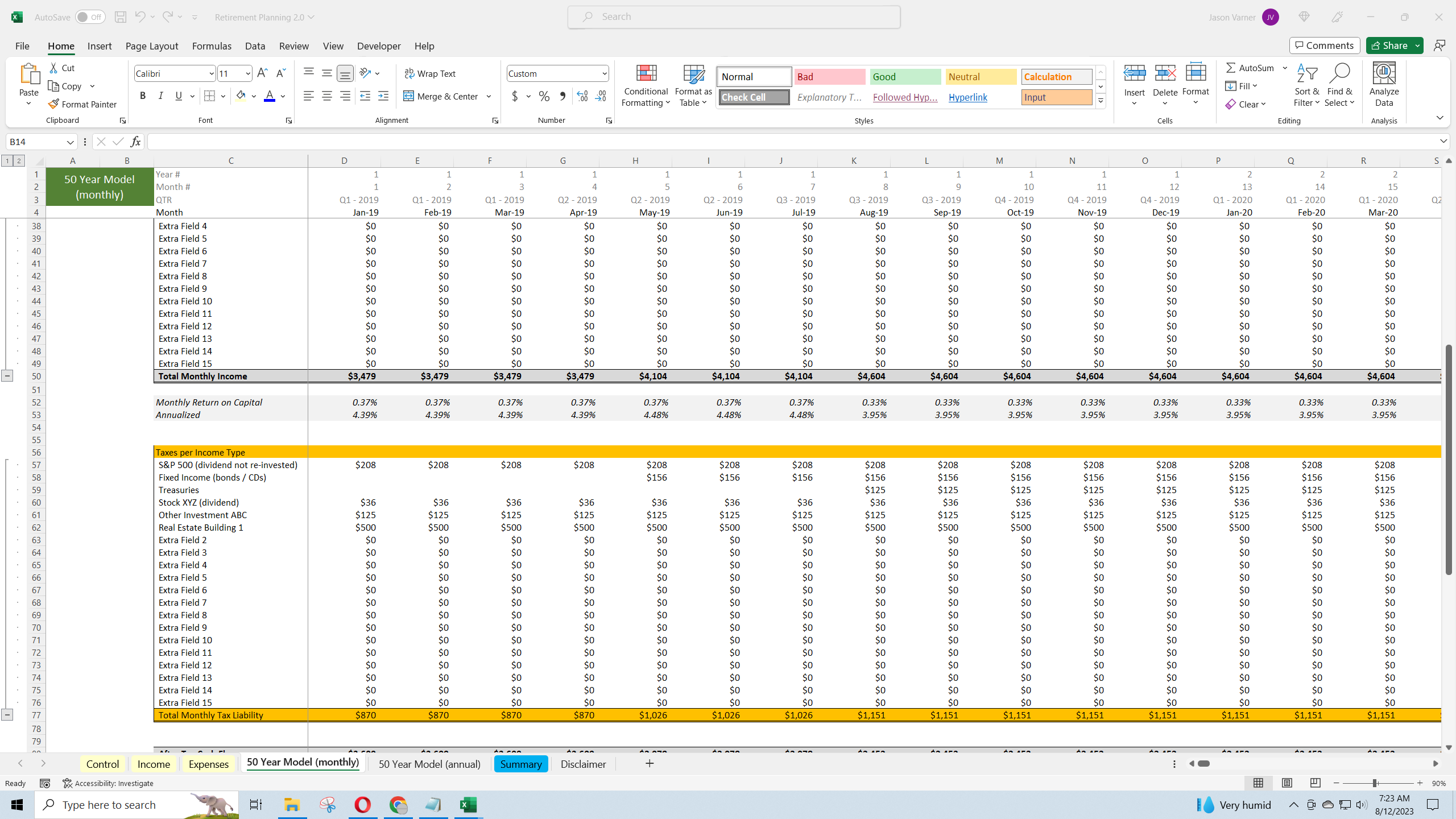This screenshot has height=819, width=1456.
Task: Open the Comments panel
Action: (1325, 45)
